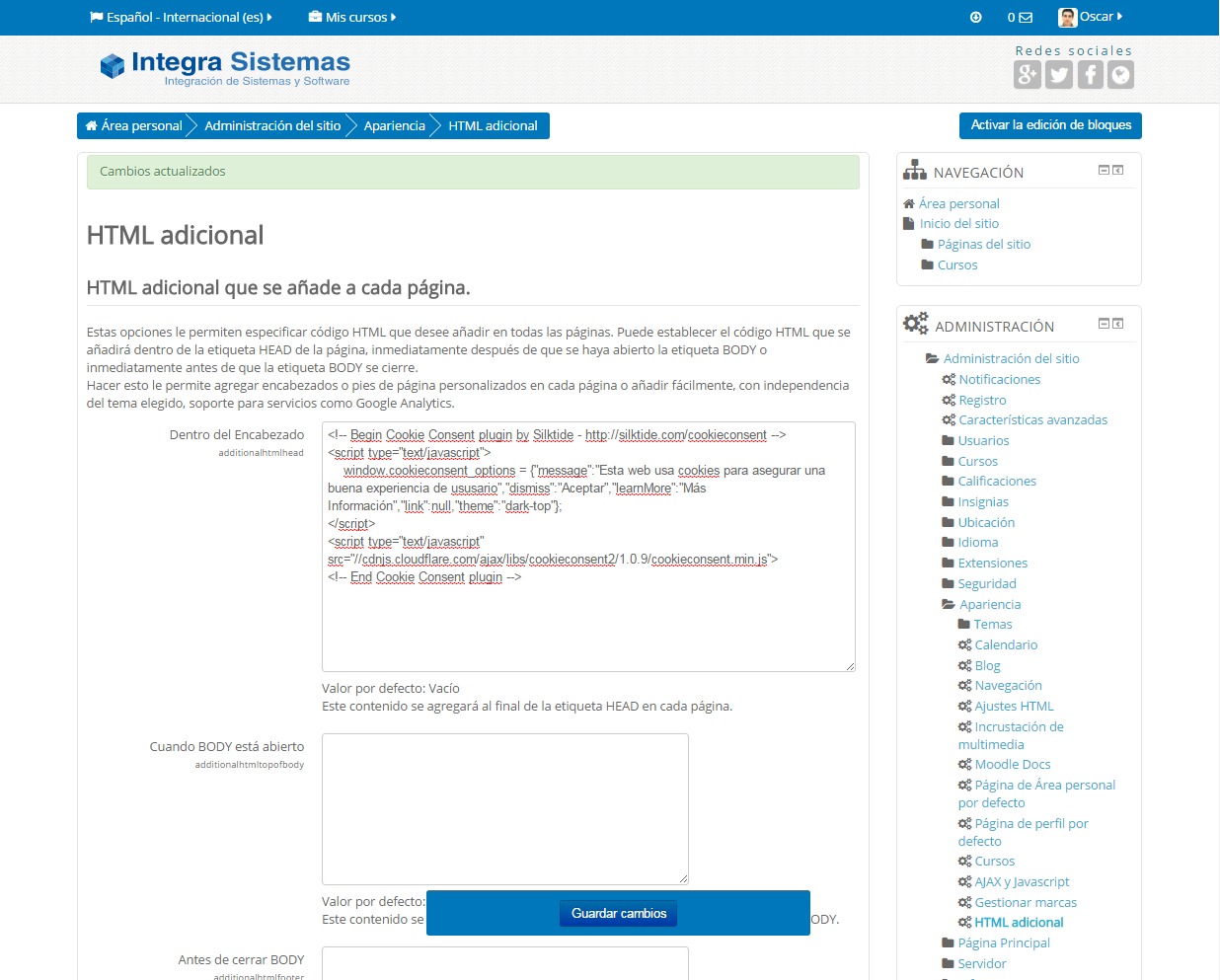Open Google Plus social icon
Viewport: 1220px width, 980px height.
point(1028,75)
